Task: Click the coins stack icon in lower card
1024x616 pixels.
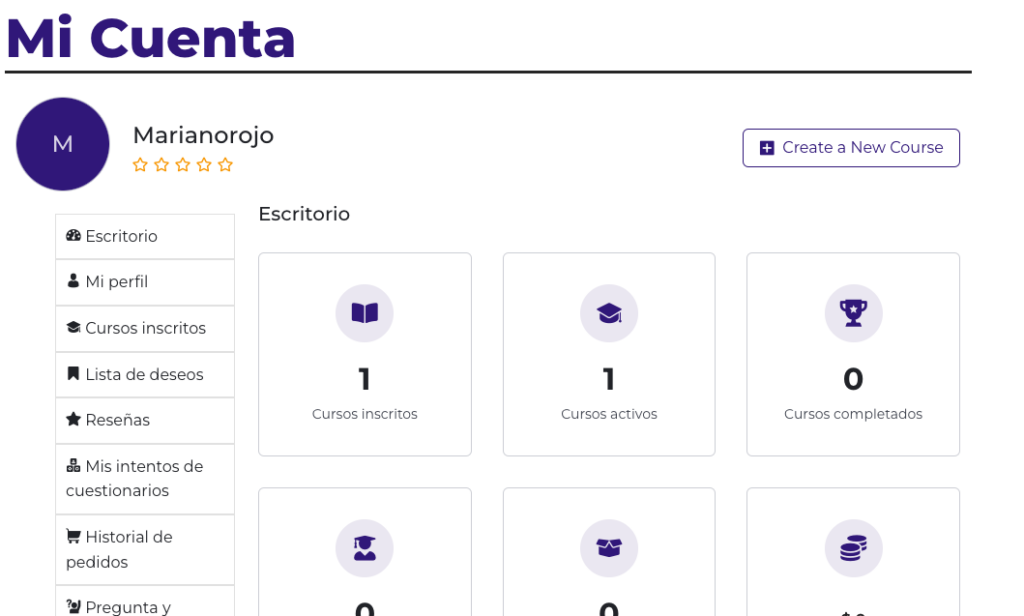Action: pyautogui.click(x=853, y=548)
